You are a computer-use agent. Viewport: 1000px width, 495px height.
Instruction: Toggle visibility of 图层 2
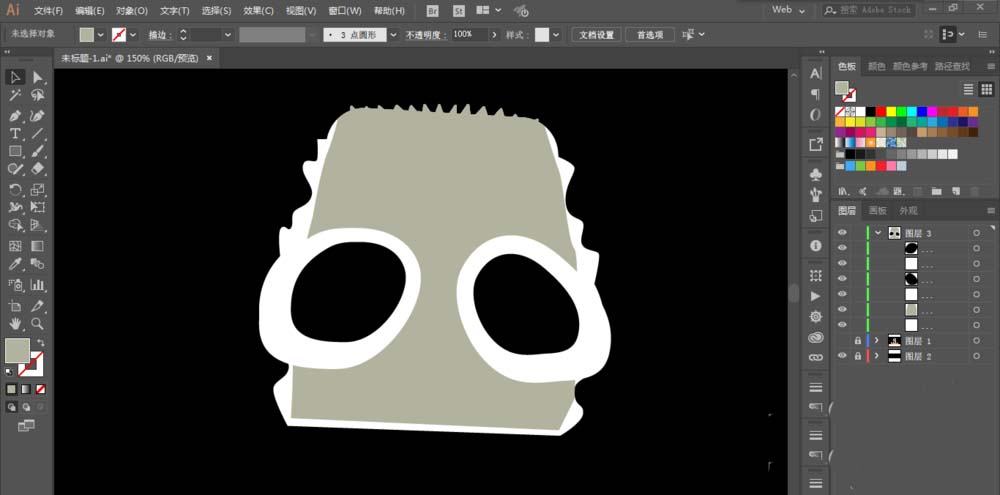coord(842,356)
